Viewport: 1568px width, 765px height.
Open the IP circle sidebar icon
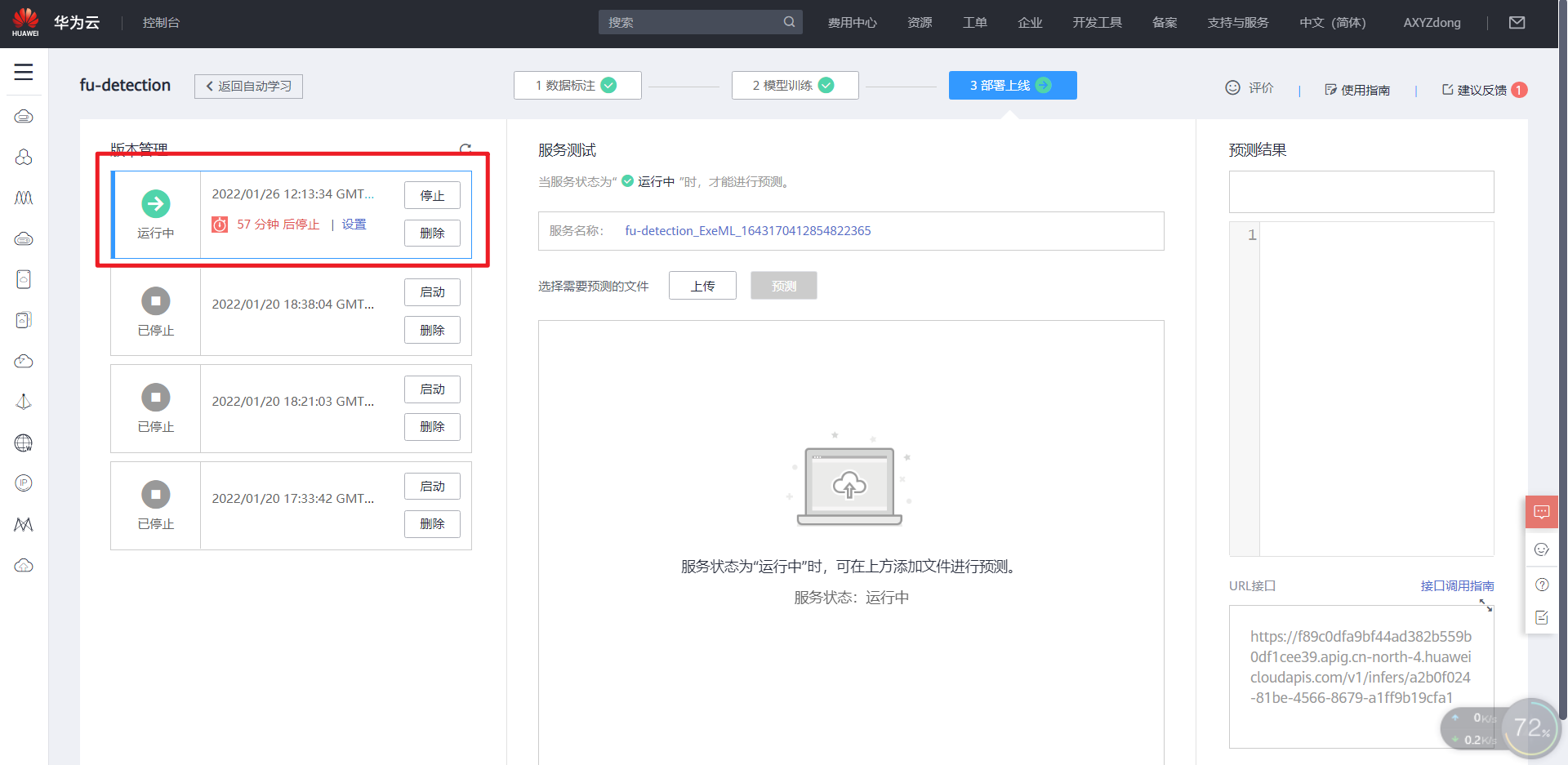(24, 483)
